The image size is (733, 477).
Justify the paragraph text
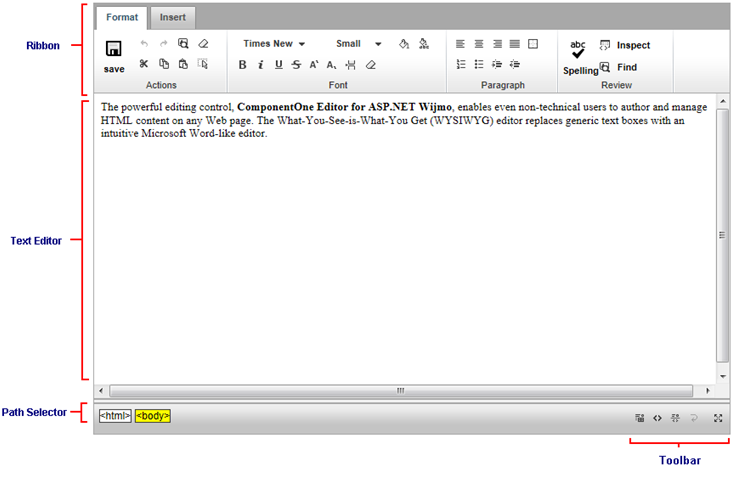[515, 44]
